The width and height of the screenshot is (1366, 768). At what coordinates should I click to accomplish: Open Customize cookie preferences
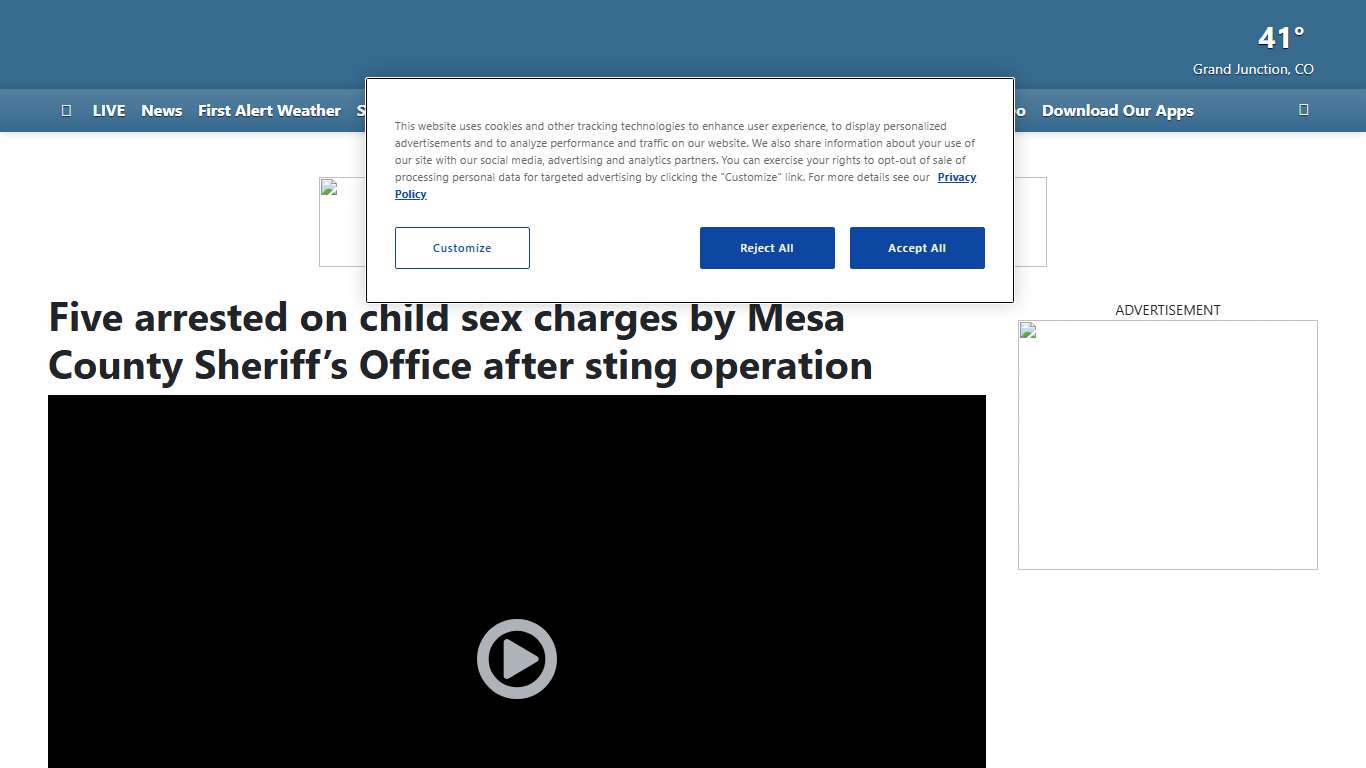[x=462, y=247]
